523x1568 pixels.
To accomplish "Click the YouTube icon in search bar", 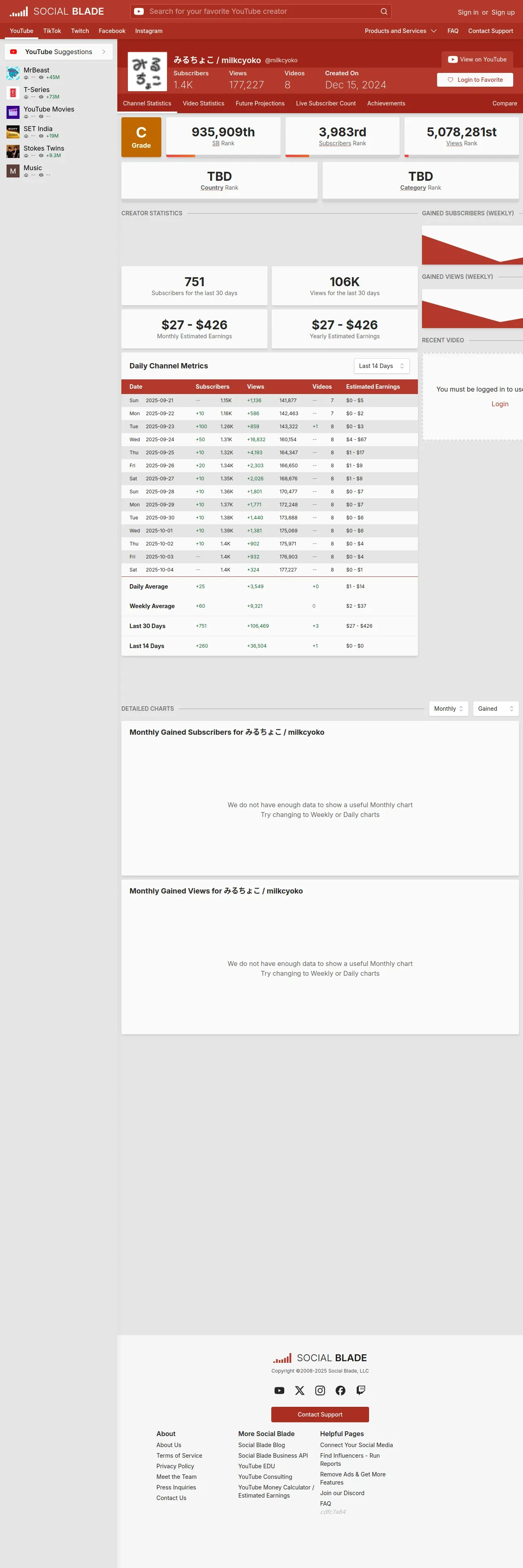I will [139, 11].
